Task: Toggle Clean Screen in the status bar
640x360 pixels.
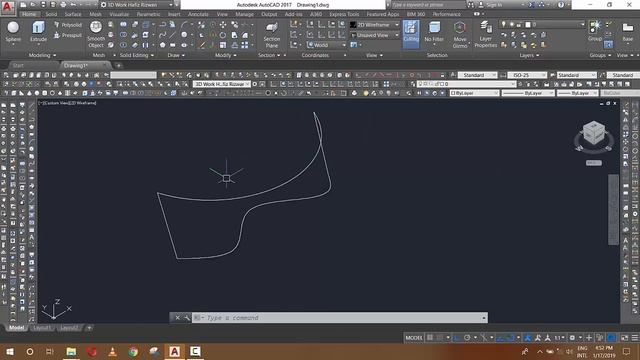Action: (624, 338)
